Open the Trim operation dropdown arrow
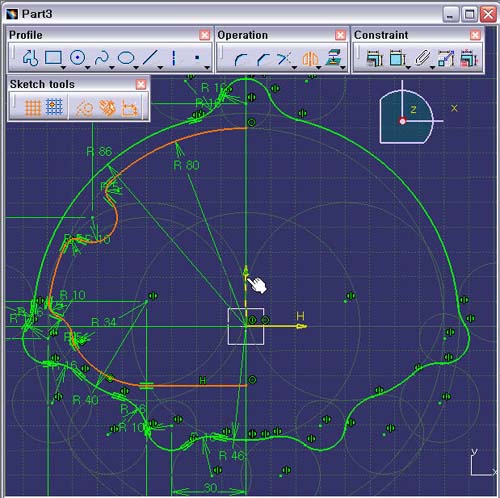 294,68
